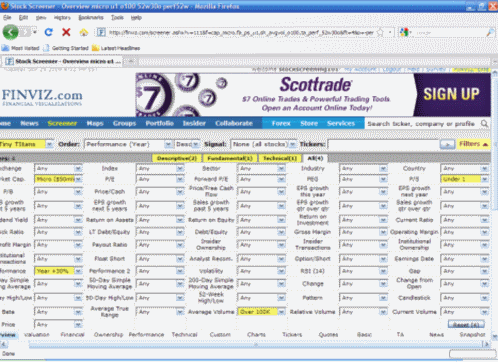Click the Reset (4) filters button
498x362 pixels.
(466, 324)
